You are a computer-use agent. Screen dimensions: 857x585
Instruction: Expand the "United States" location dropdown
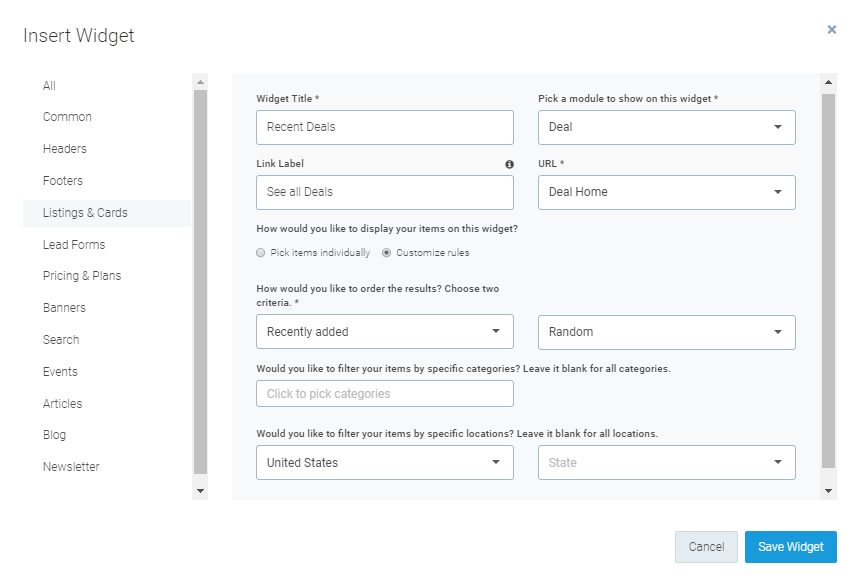384,462
